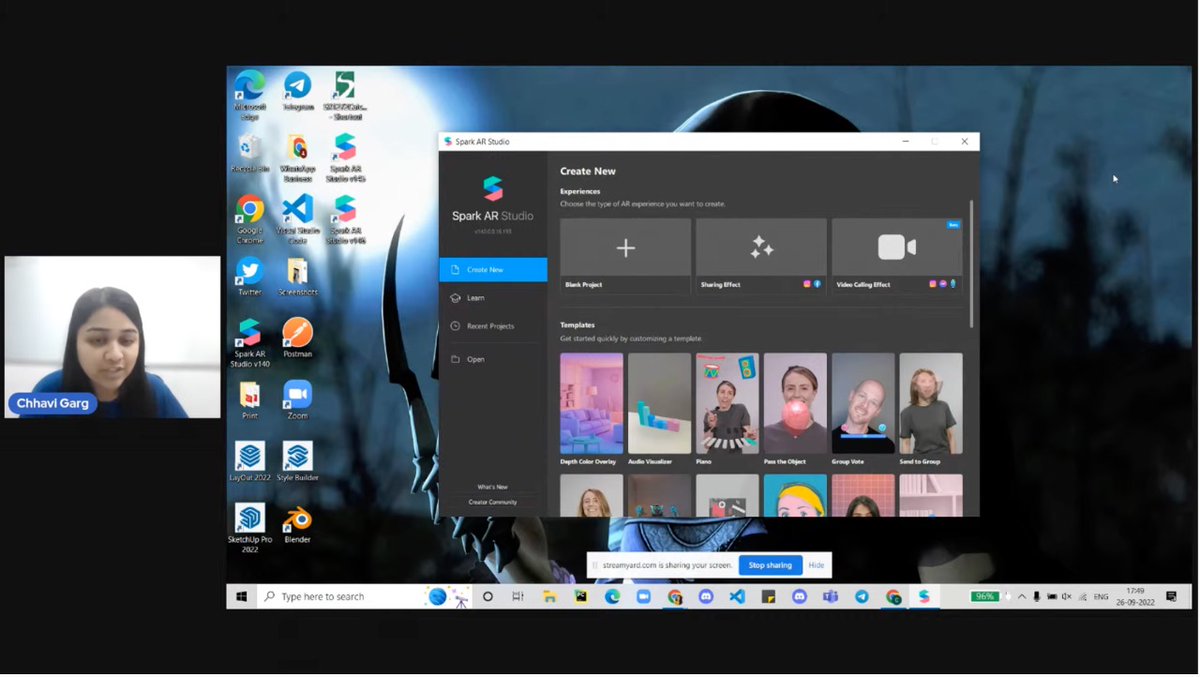The image size is (1200, 677).
Task: Open the Piano template
Action: pyautogui.click(x=727, y=409)
